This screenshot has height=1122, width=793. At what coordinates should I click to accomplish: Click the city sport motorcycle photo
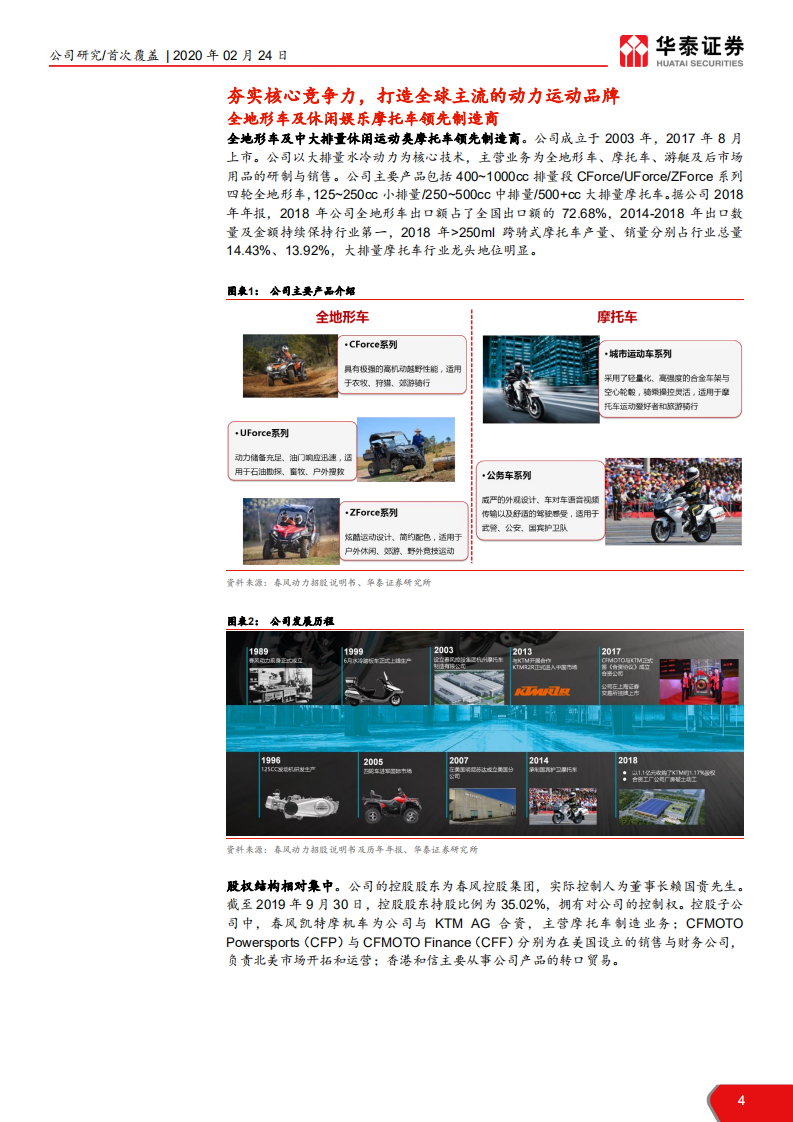coord(541,379)
